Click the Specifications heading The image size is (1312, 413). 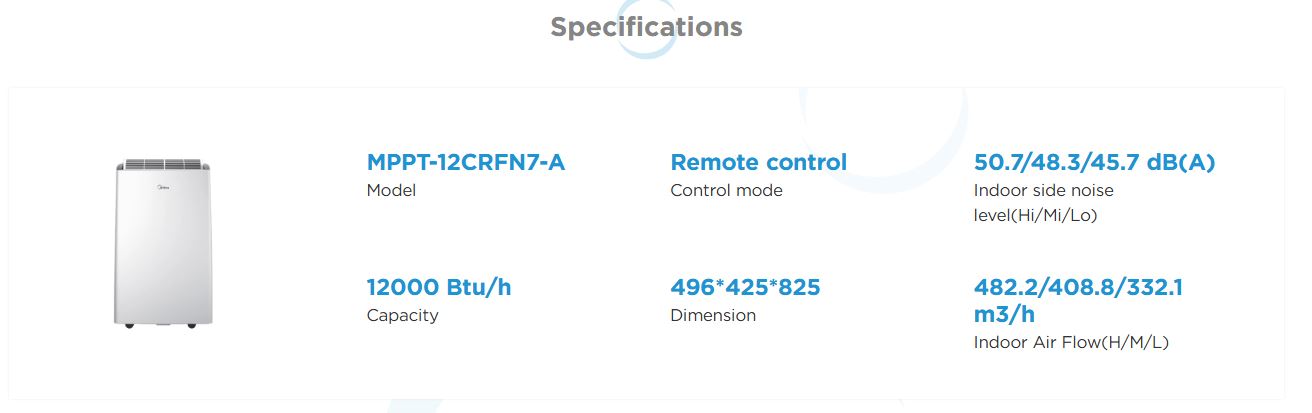point(646,26)
